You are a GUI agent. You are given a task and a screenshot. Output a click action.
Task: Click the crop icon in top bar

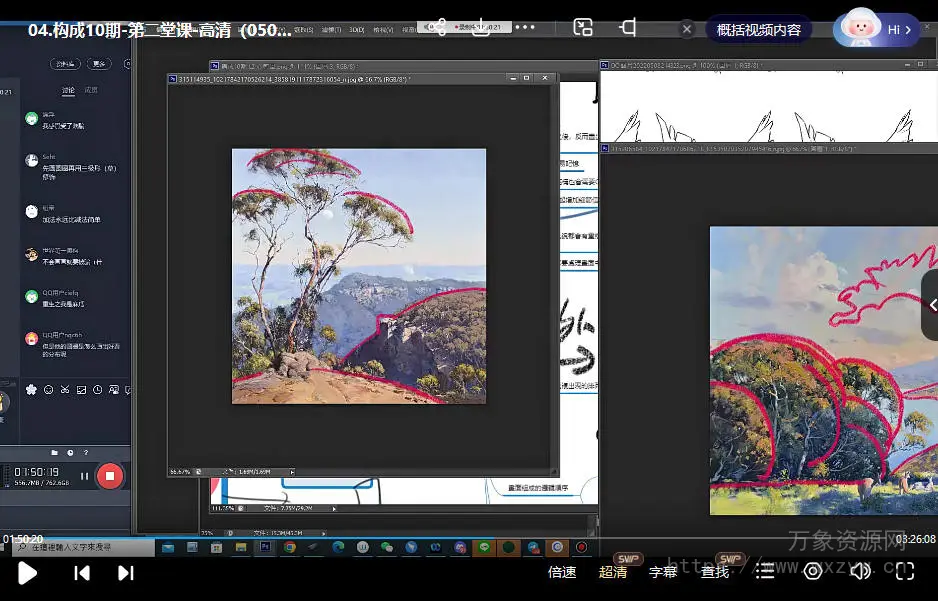click(x=628, y=27)
